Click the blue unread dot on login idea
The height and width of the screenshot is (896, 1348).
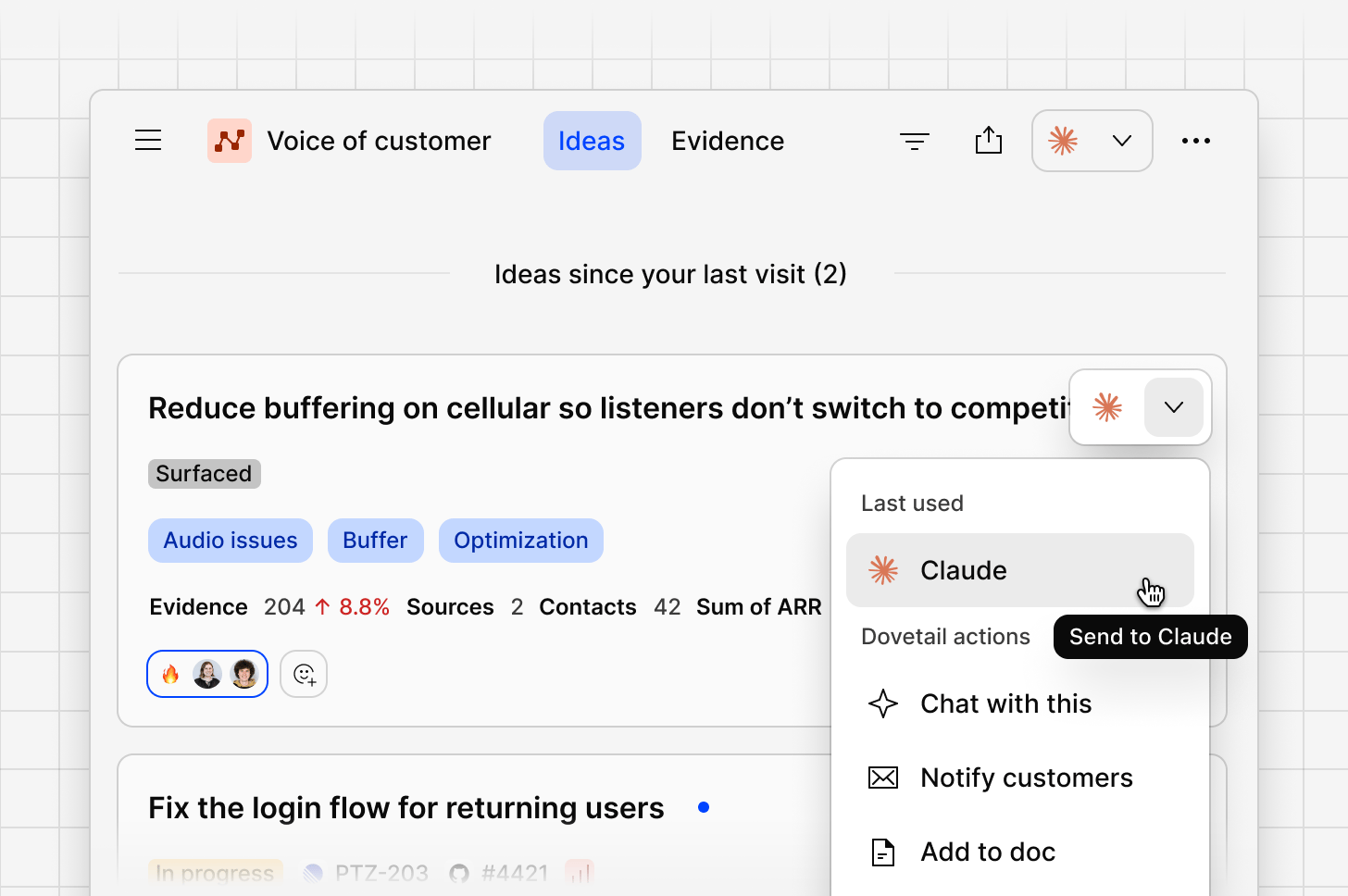click(704, 807)
